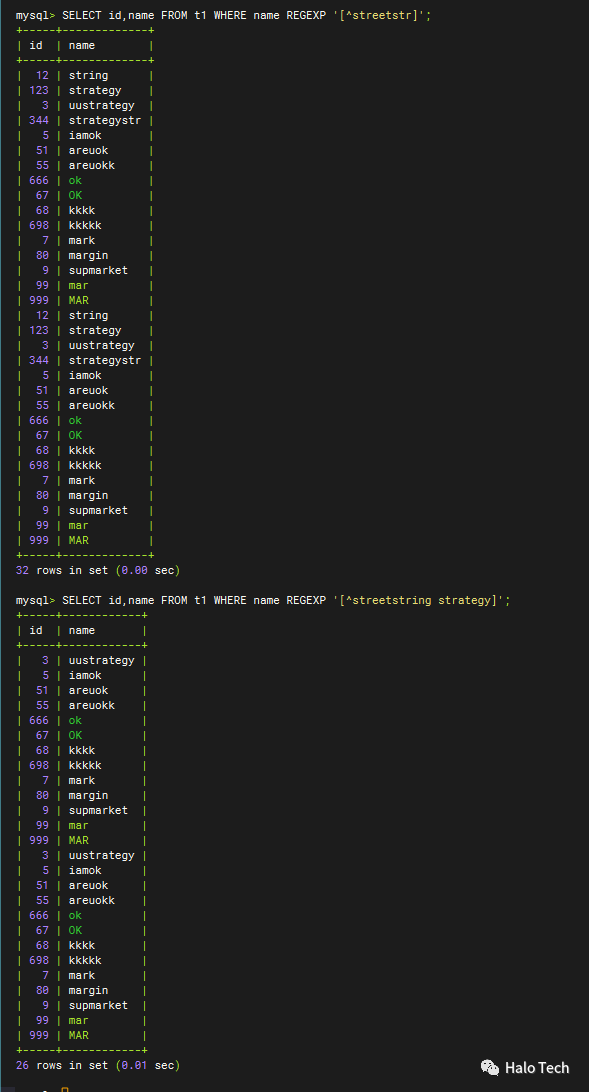Click 'id' column header of the 26-row result

pos(36,630)
